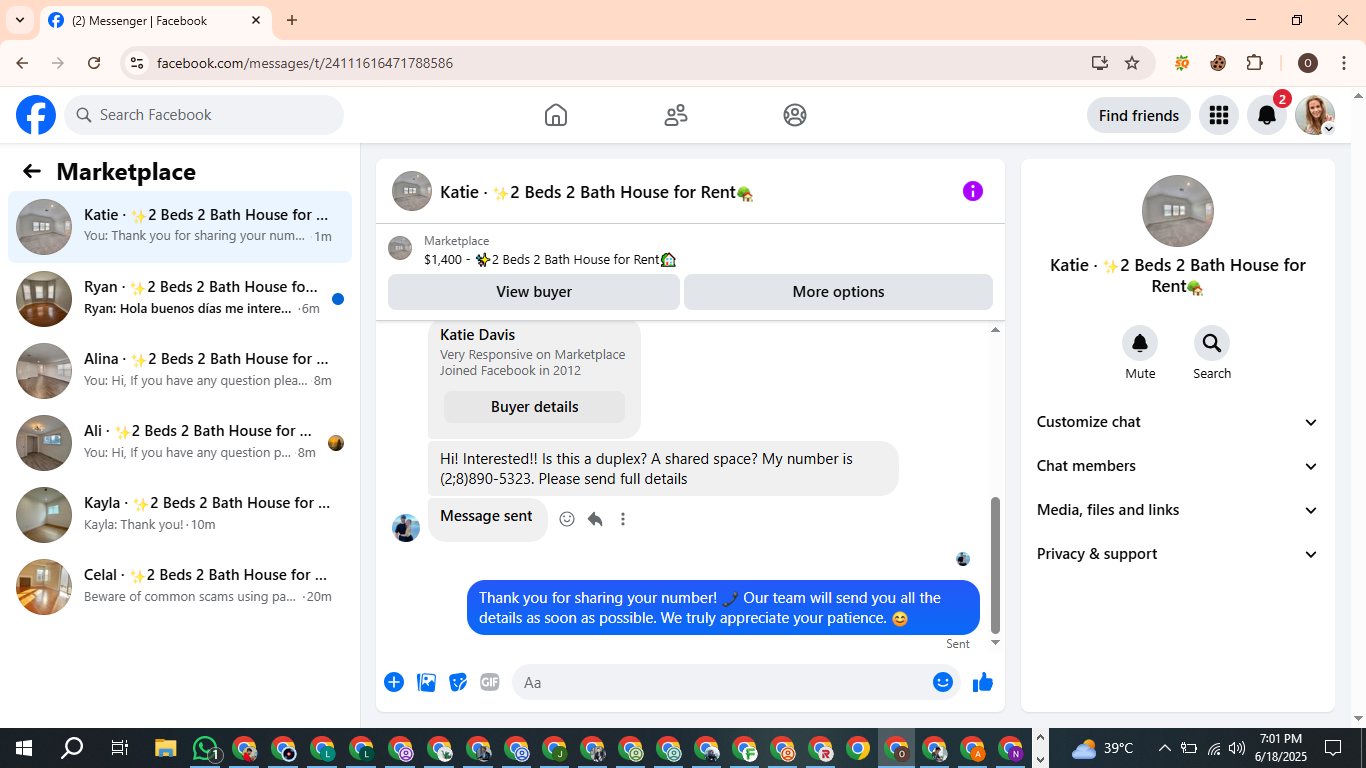Open Ryan conversation in chat list
Viewport: 1366px width, 768px height.
[180, 299]
